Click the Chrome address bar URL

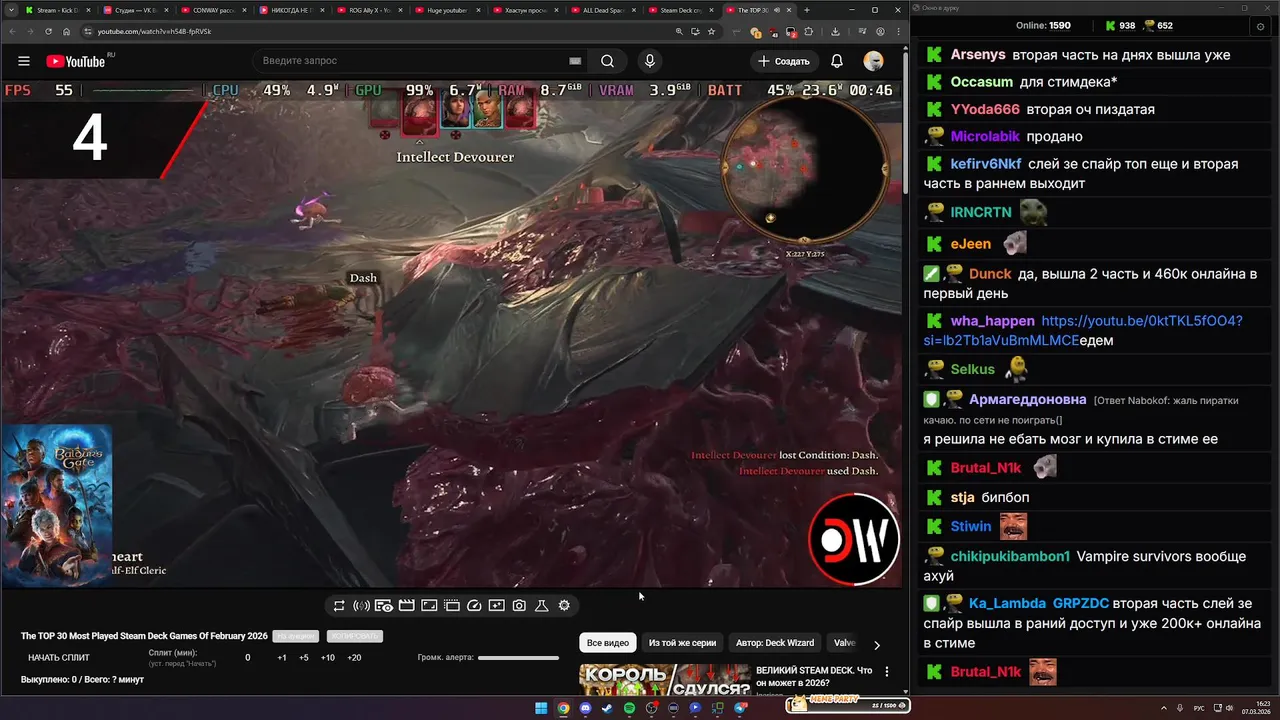[154, 31]
